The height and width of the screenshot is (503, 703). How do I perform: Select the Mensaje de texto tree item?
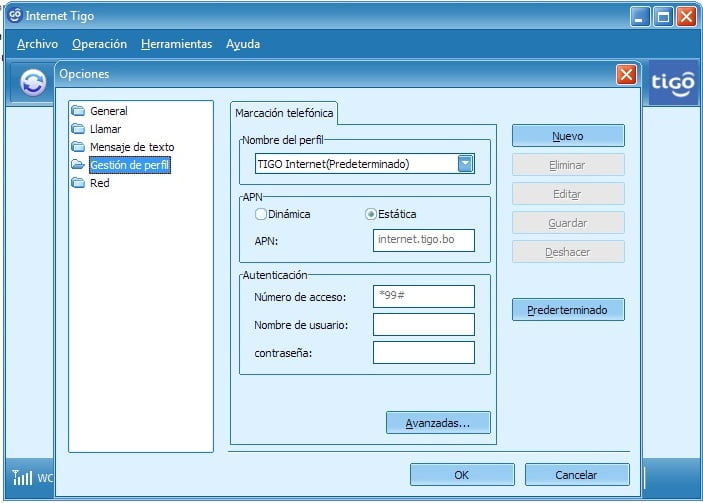[132, 147]
